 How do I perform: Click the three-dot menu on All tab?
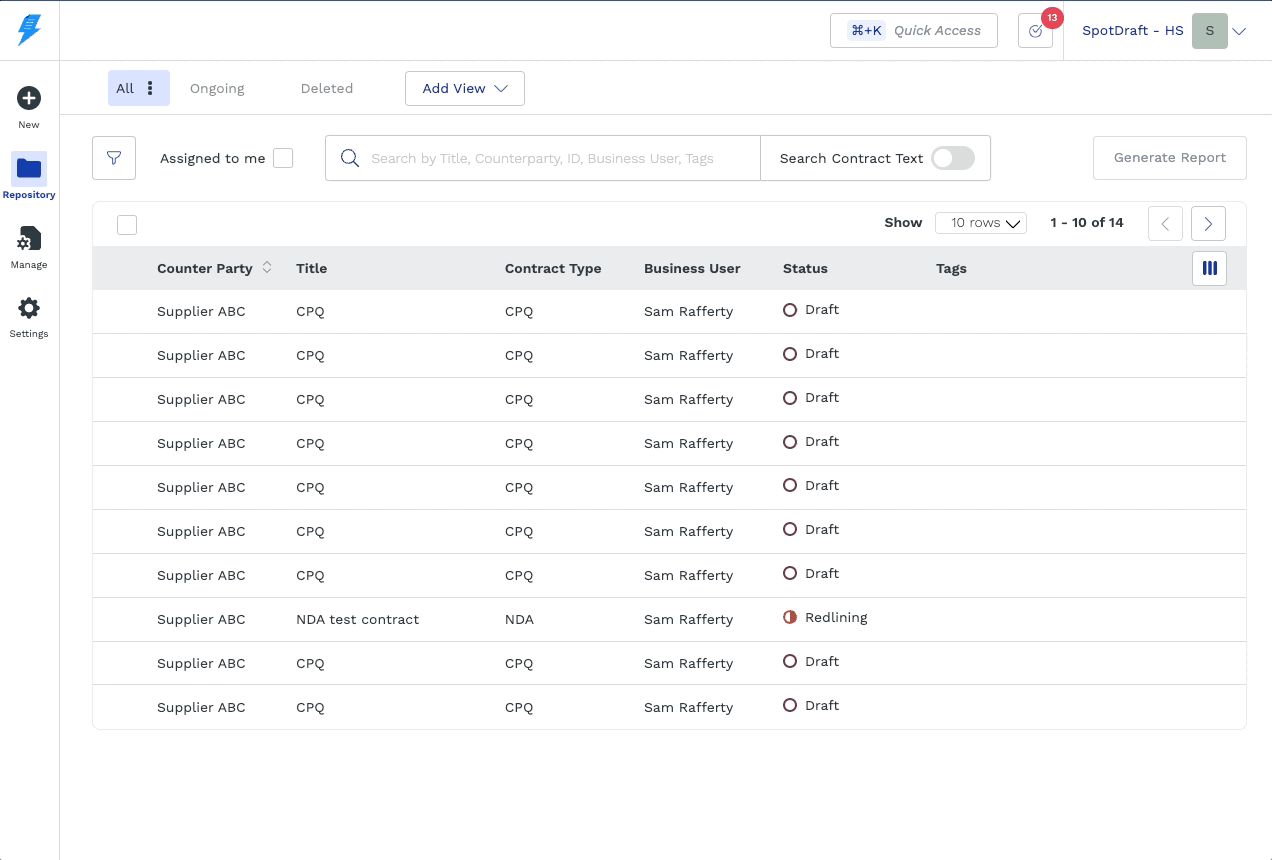(x=151, y=88)
